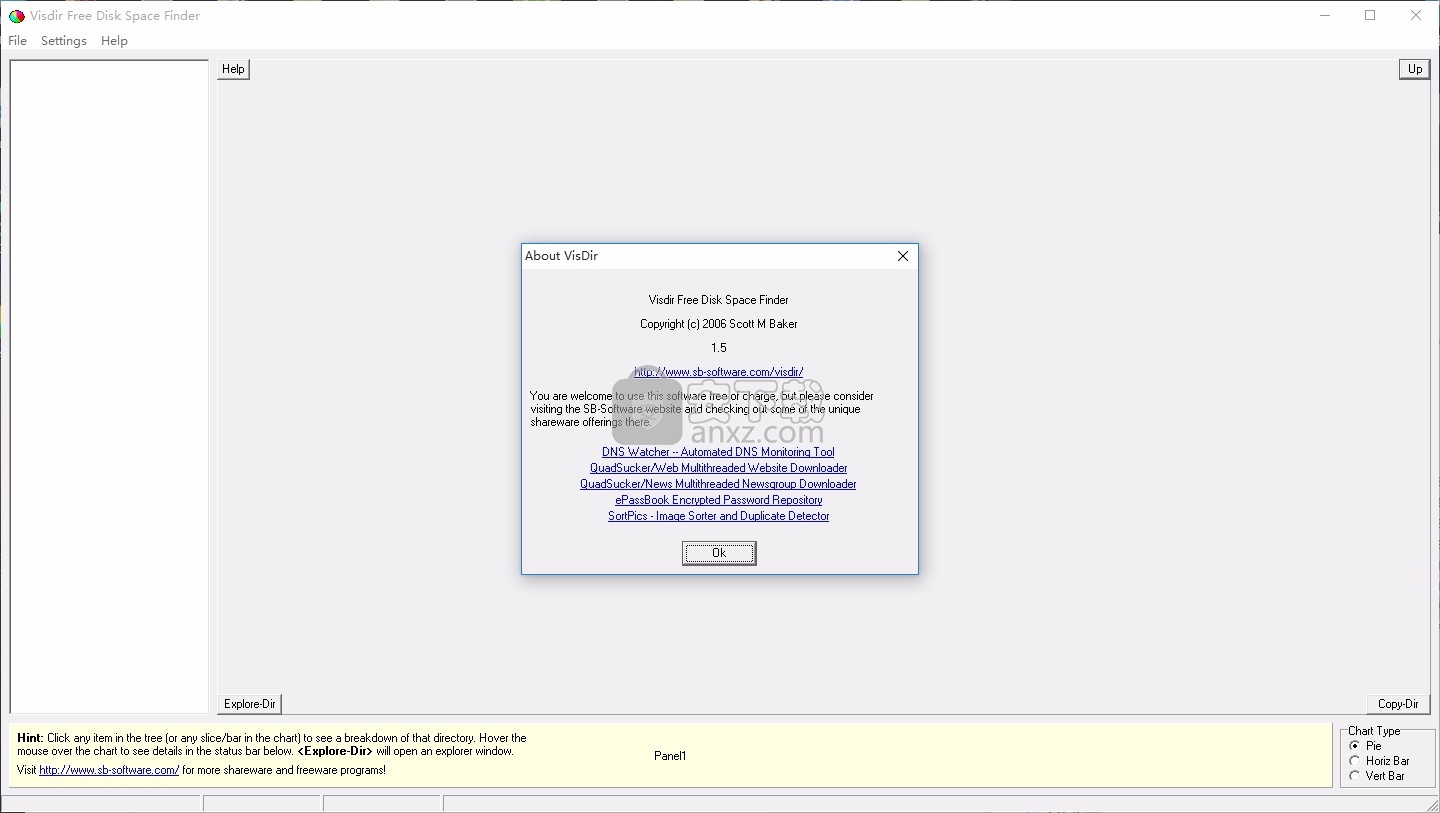Open the sb-software.com/visdir link
The height and width of the screenshot is (813, 1440).
pyautogui.click(x=718, y=372)
